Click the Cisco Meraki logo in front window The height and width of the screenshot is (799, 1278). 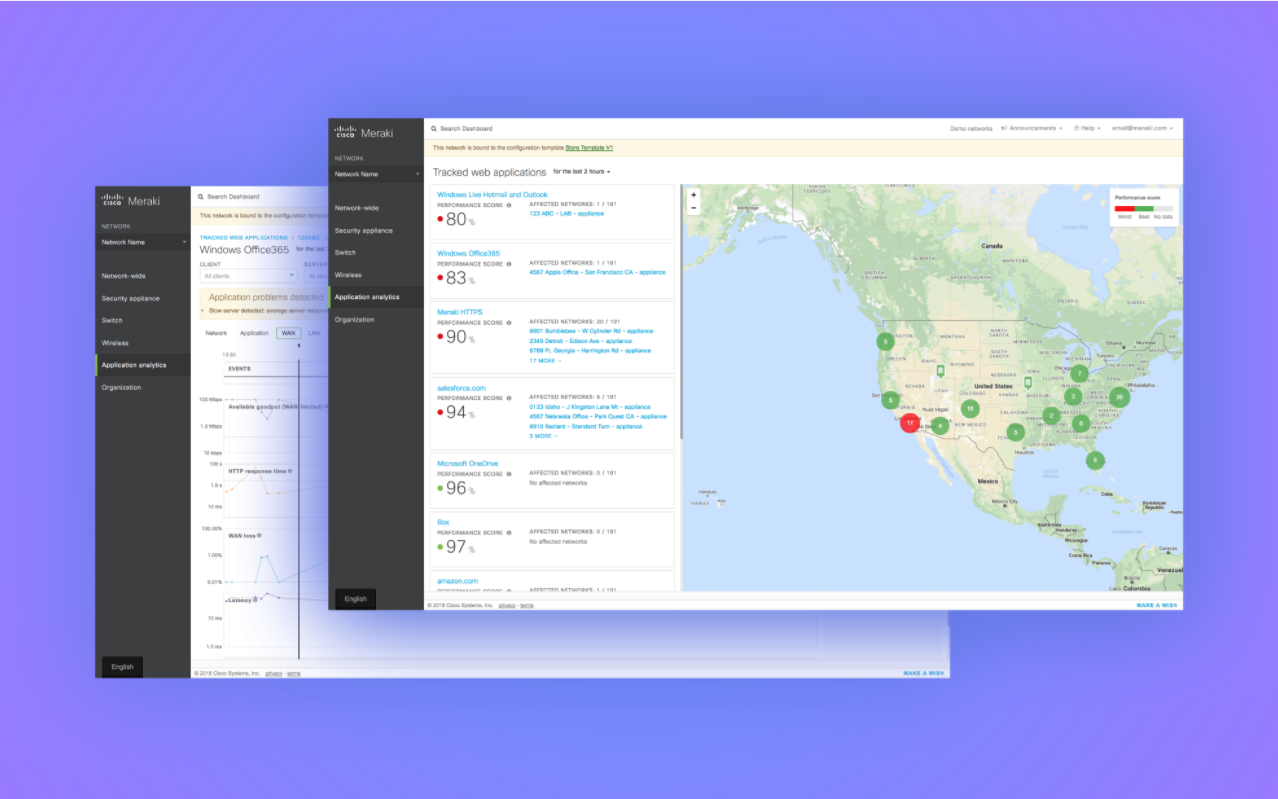coord(364,132)
